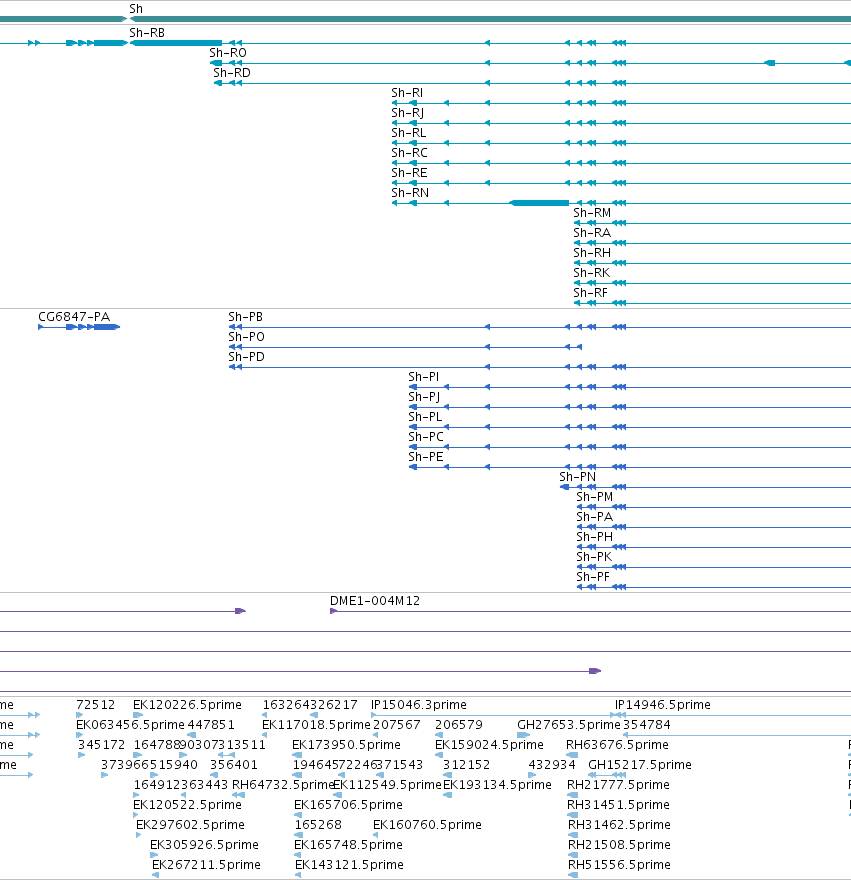
Task: Select the Sh-RN transcript label
Action: point(410,193)
